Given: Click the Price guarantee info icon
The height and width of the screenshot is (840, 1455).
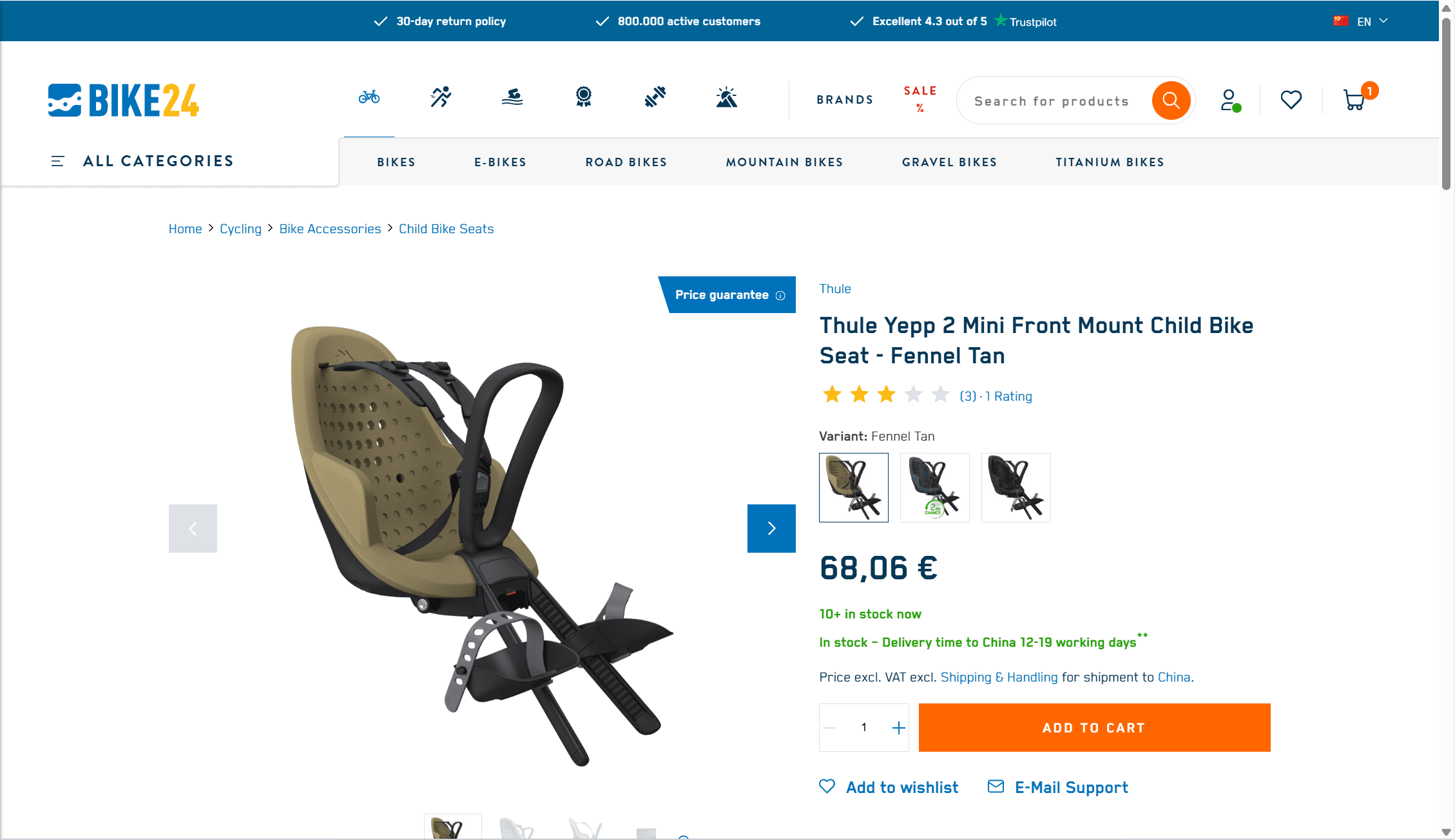Looking at the screenshot, I should pyautogui.click(x=780, y=296).
